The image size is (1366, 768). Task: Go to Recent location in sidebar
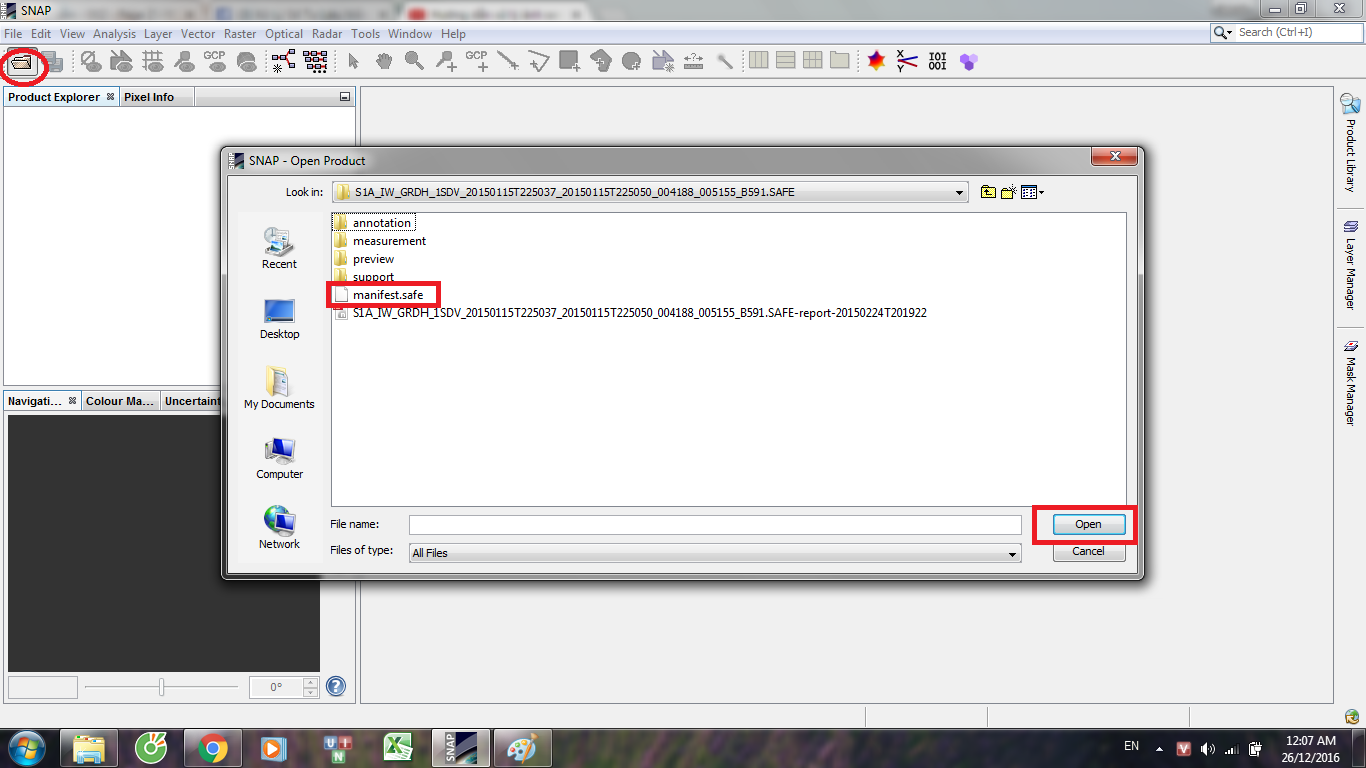click(279, 248)
